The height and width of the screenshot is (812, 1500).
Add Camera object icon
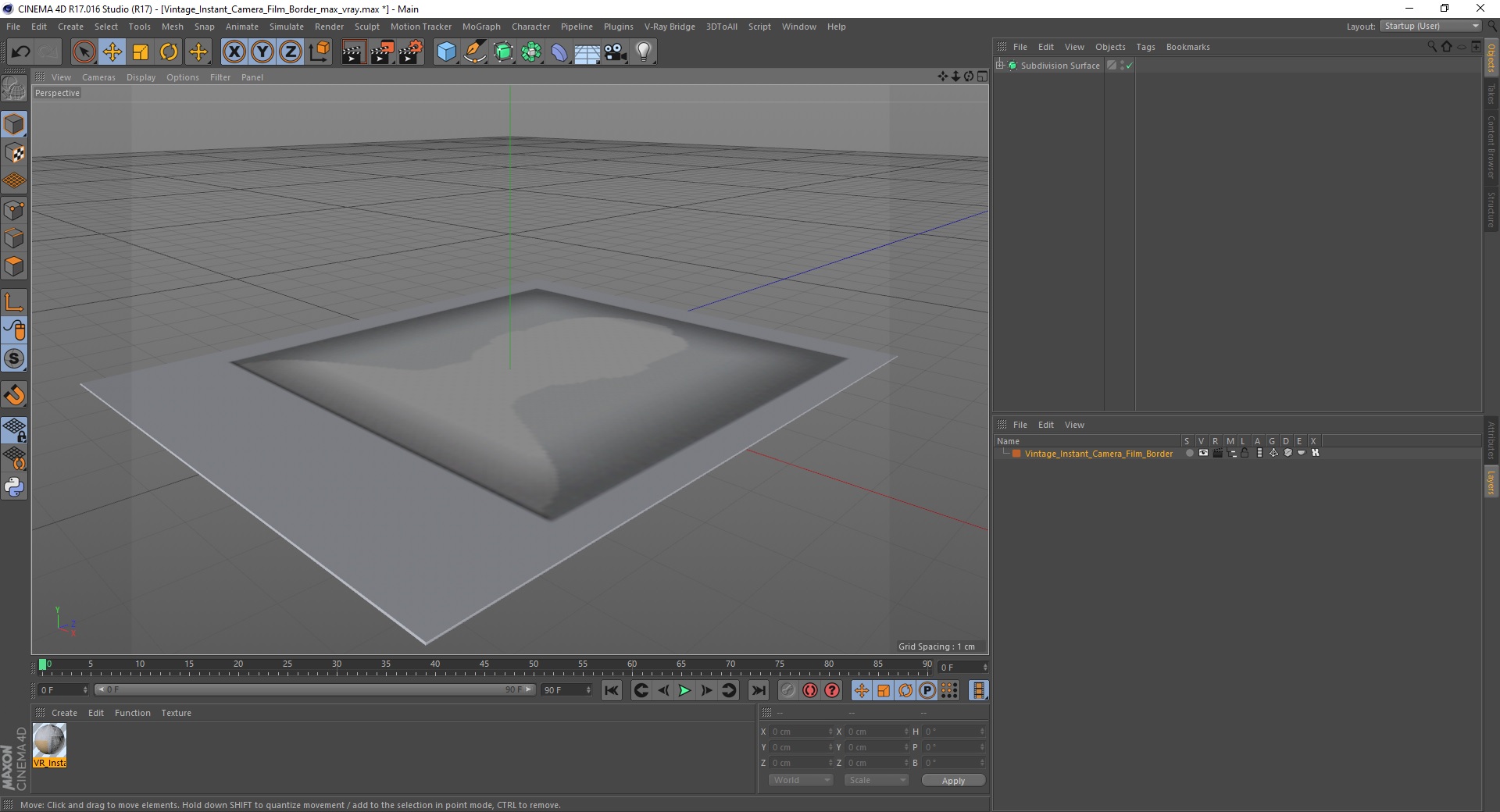click(x=616, y=52)
